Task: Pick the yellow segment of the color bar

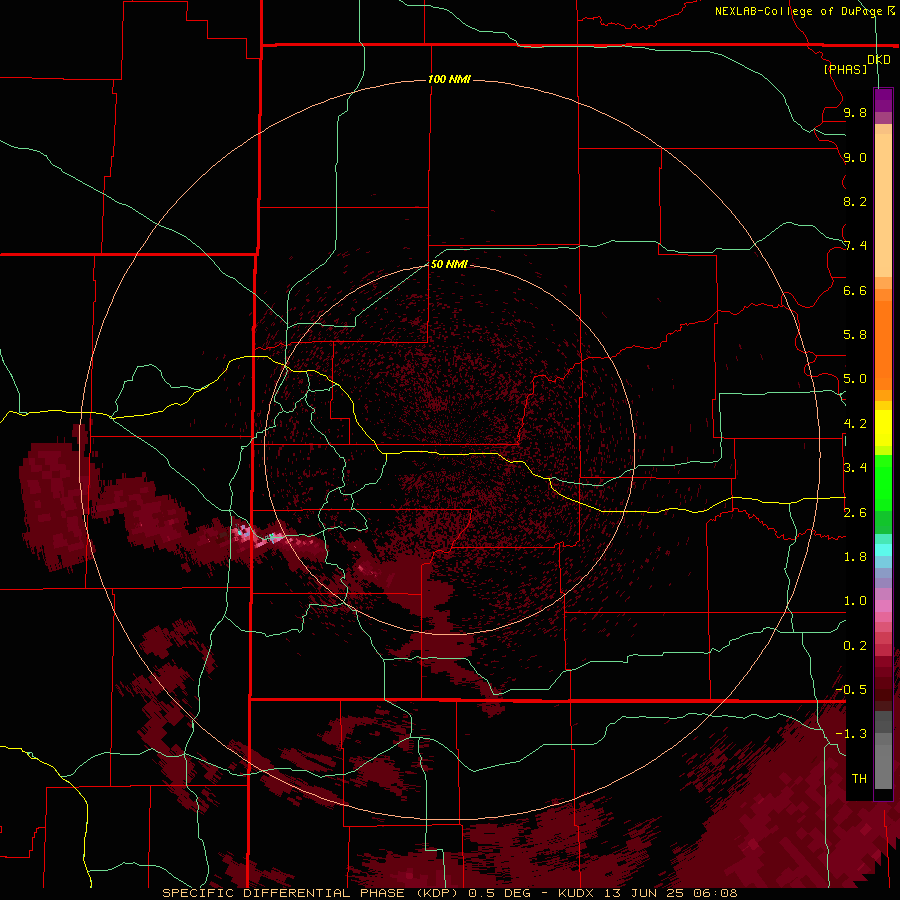Action: 883,428
